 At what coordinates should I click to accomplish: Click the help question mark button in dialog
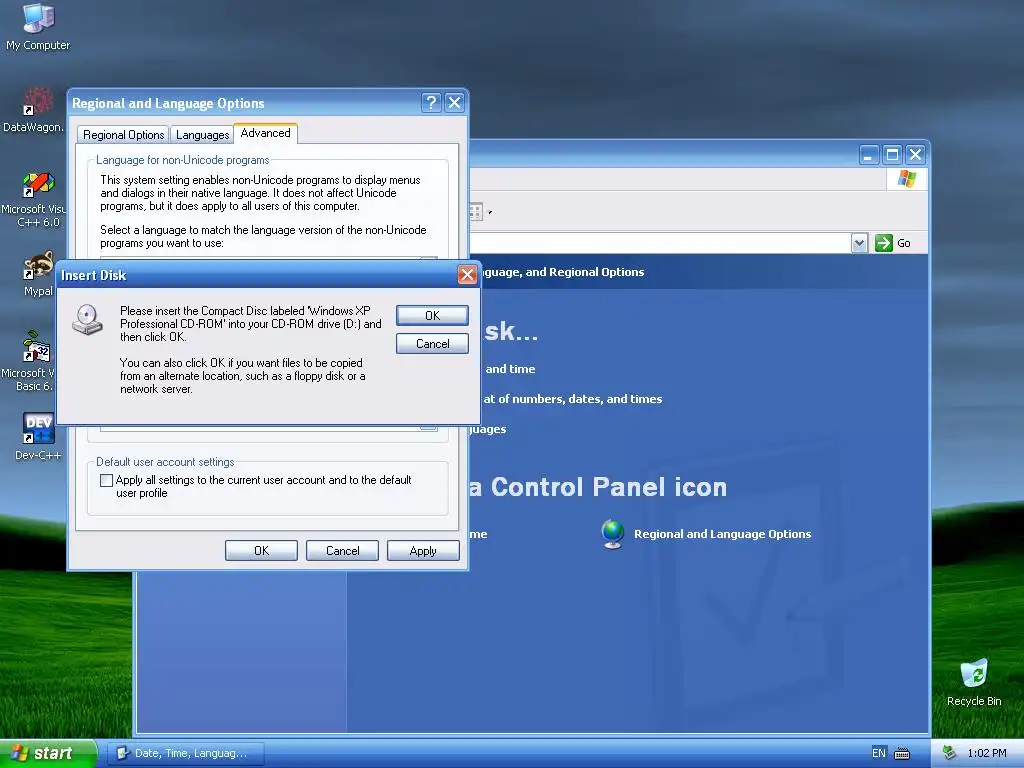click(431, 103)
